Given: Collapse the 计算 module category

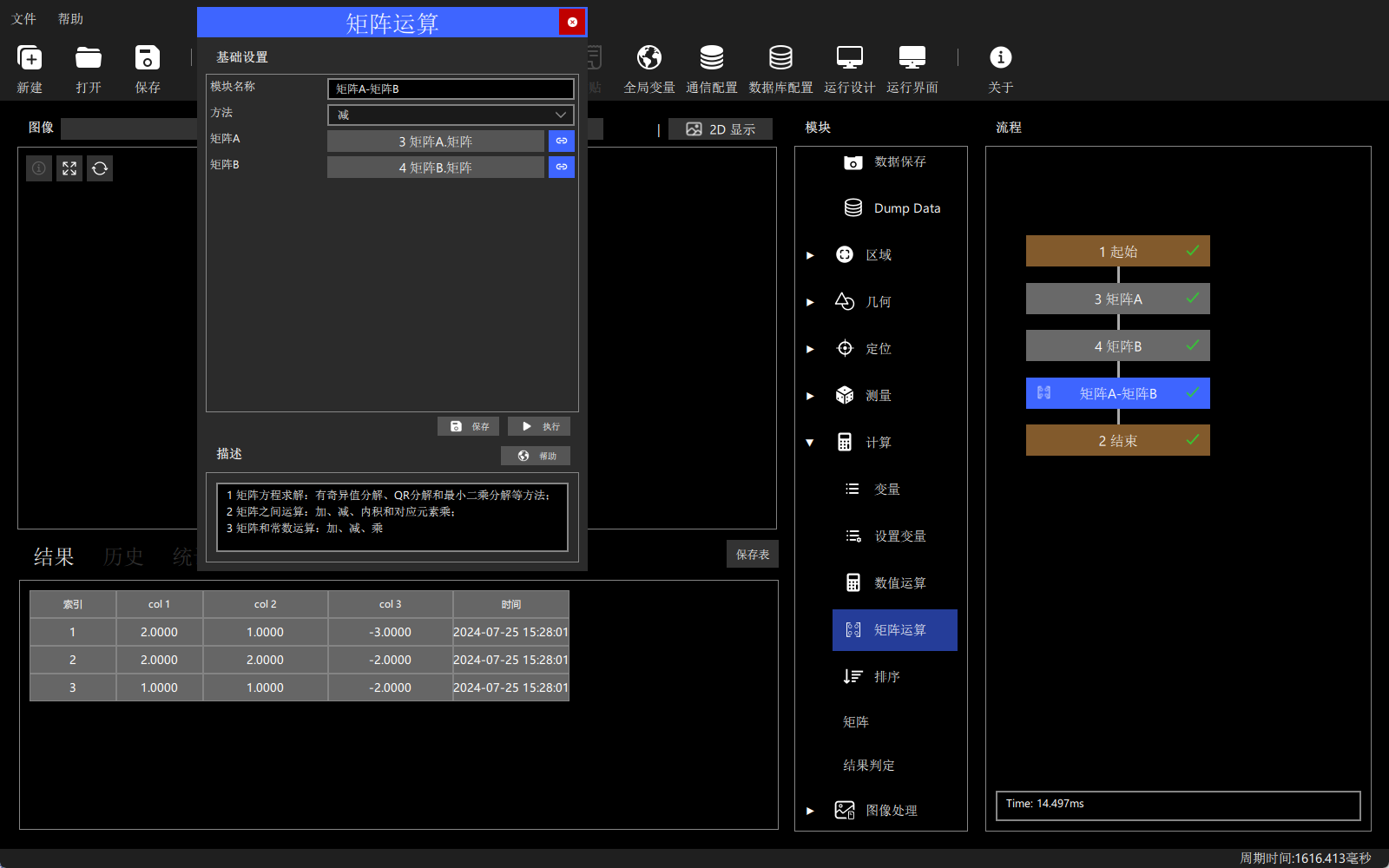Looking at the screenshot, I should click(810, 443).
